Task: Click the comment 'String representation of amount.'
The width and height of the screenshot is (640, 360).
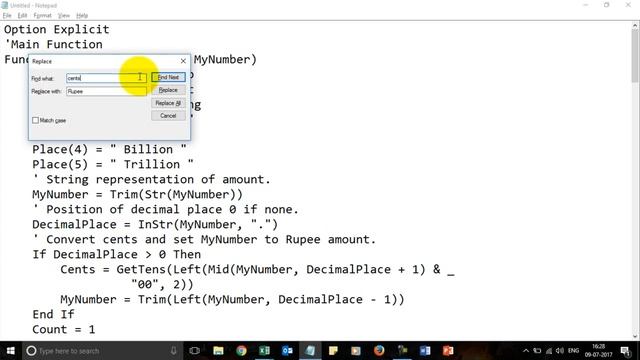Action: pos(151,180)
